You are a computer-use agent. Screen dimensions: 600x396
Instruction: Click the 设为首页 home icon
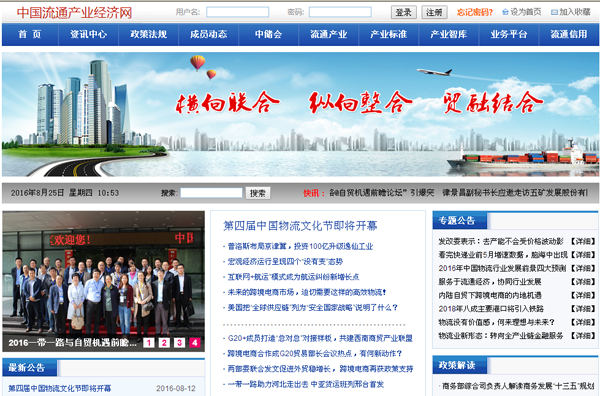click(505, 12)
